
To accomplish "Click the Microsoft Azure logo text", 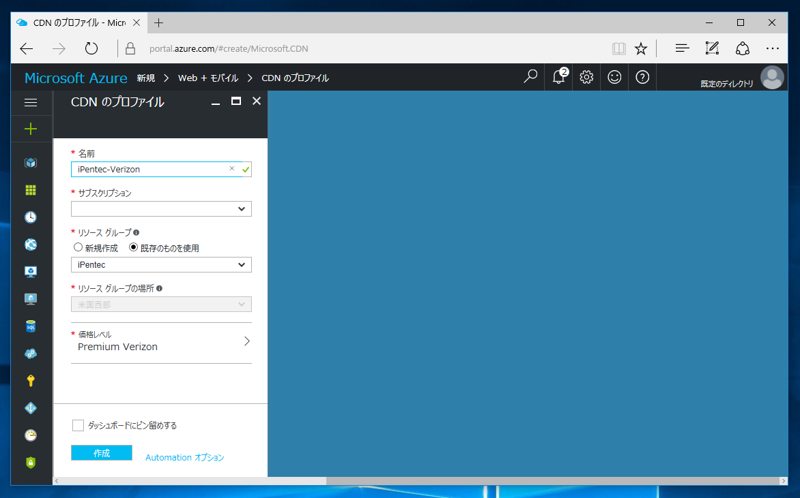I will (x=76, y=78).
